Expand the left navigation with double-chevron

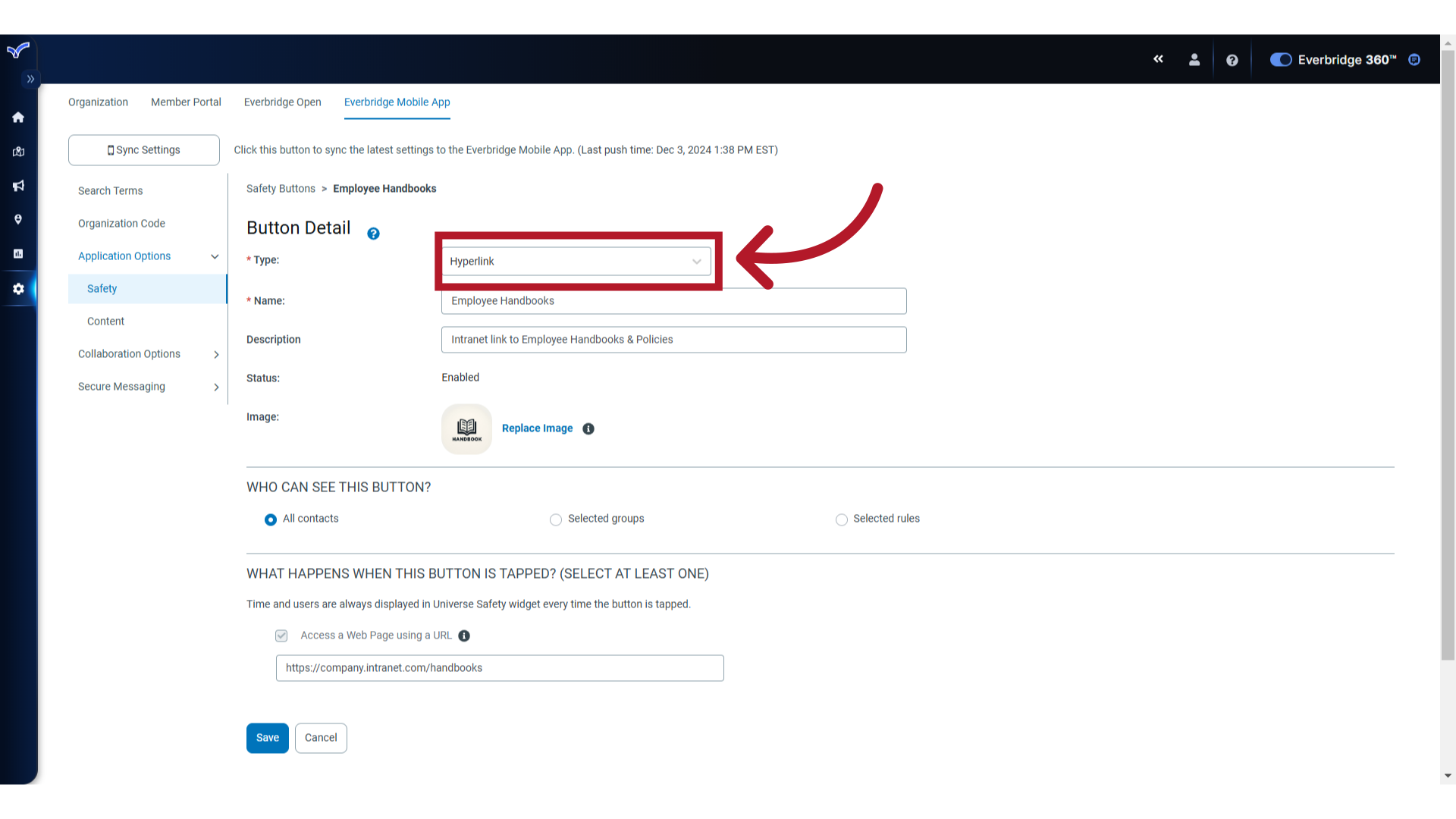coord(30,79)
